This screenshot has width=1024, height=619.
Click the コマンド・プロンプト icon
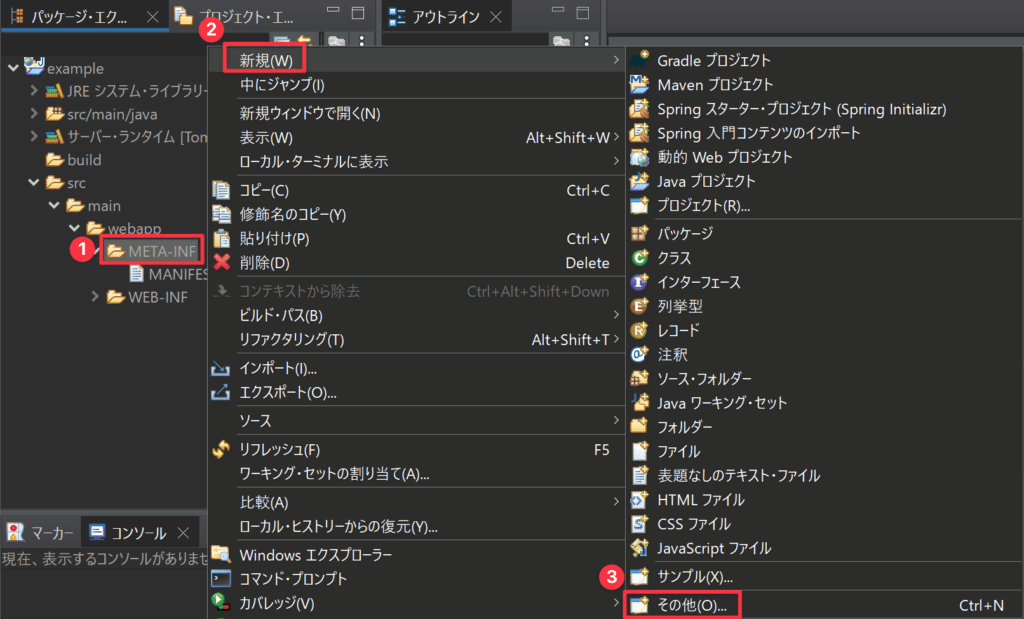point(222,579)
